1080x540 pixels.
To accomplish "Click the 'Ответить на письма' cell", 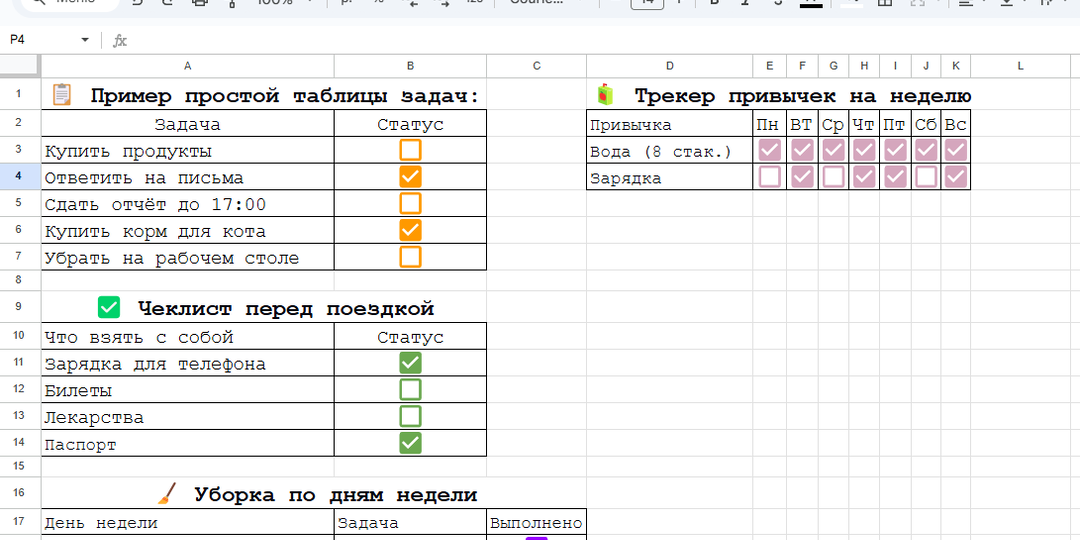I will (187, 178).
